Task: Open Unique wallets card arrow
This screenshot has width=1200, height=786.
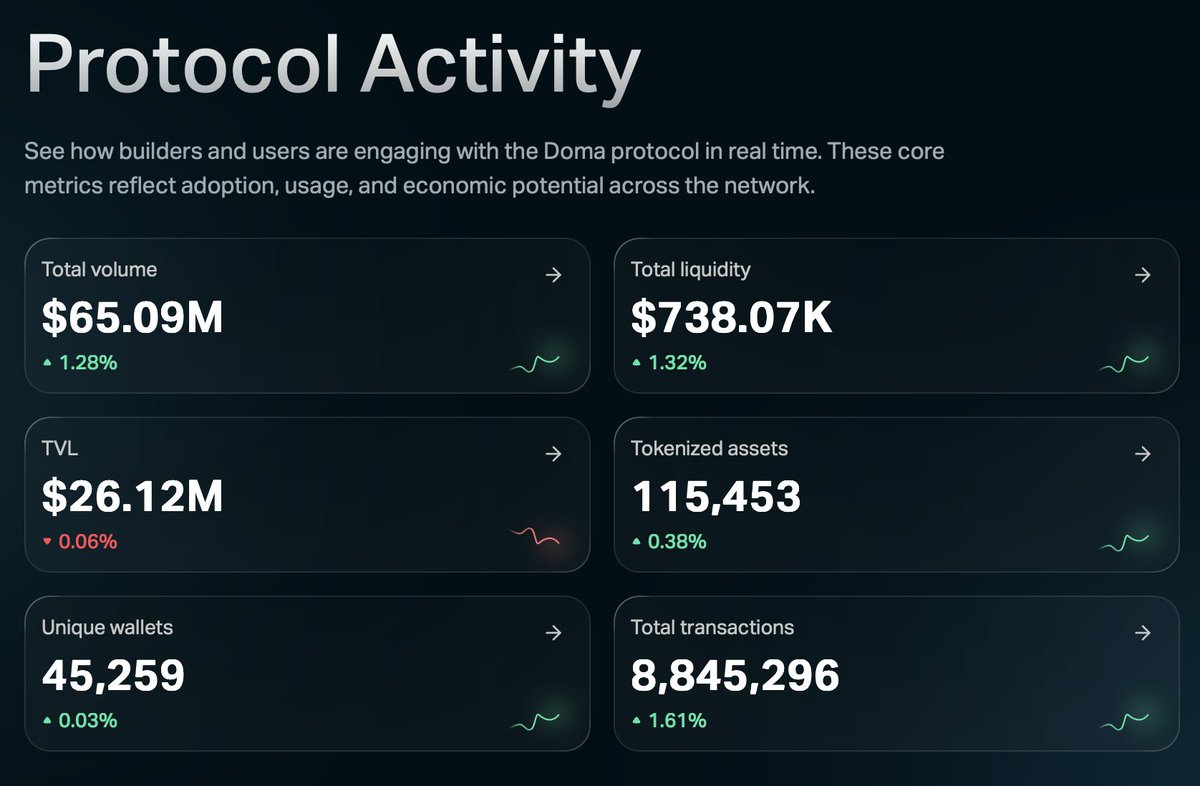Action: pos(554,633)
